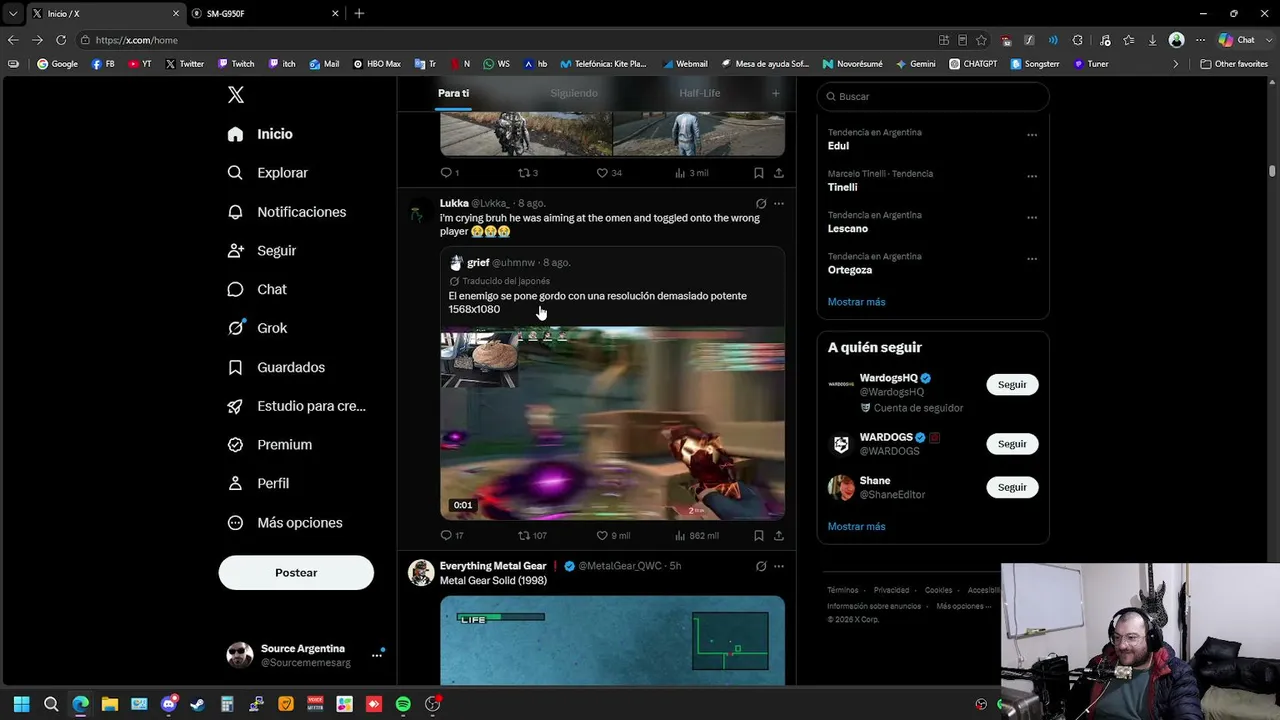Repost the top post with 3 reposts
Screen dimensions: 1280x720
pos(527,173)
